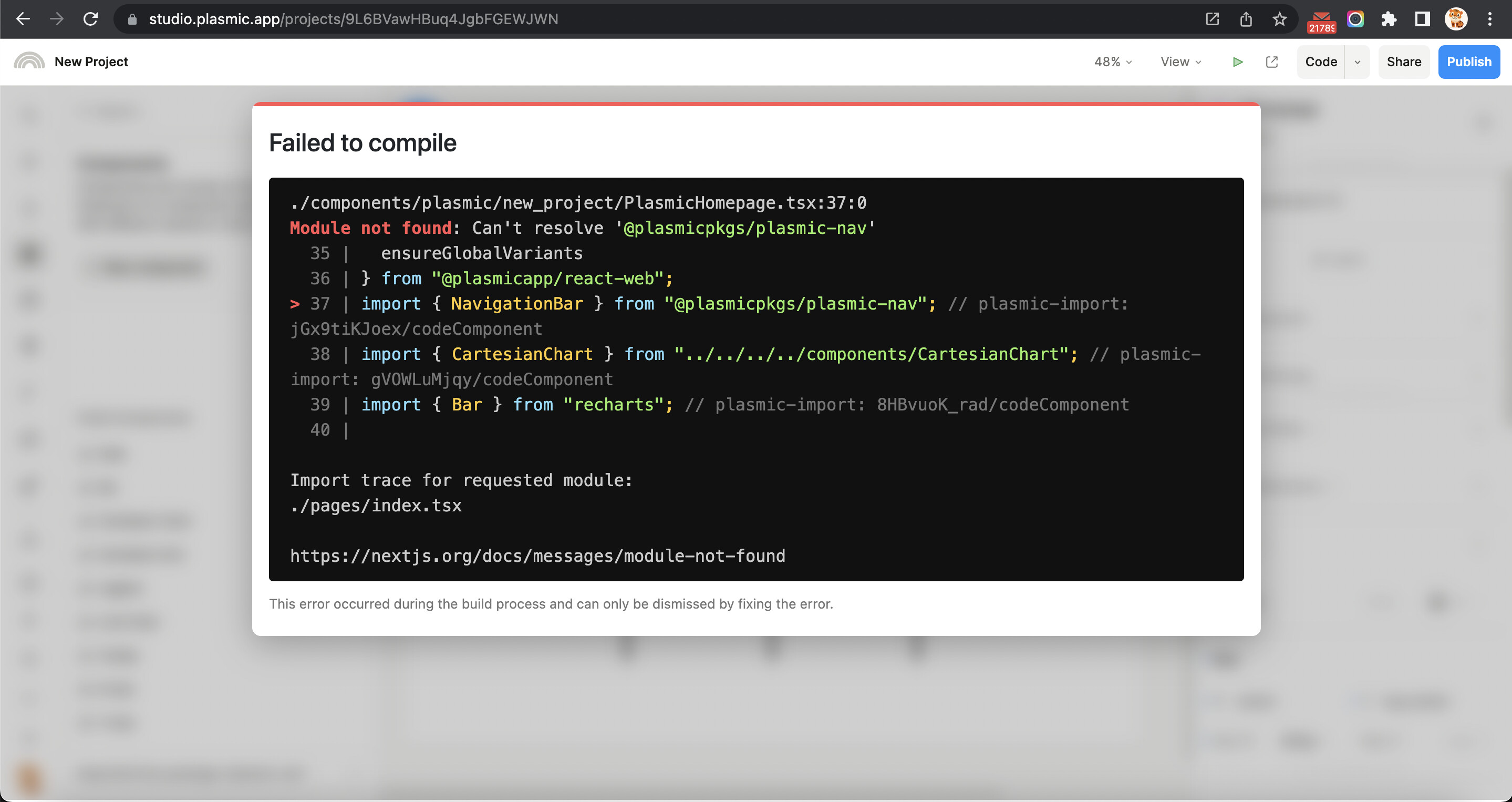Open the View dropdown menu
The height and width of the screenshot is (802, 1512).
point(1180,61)
